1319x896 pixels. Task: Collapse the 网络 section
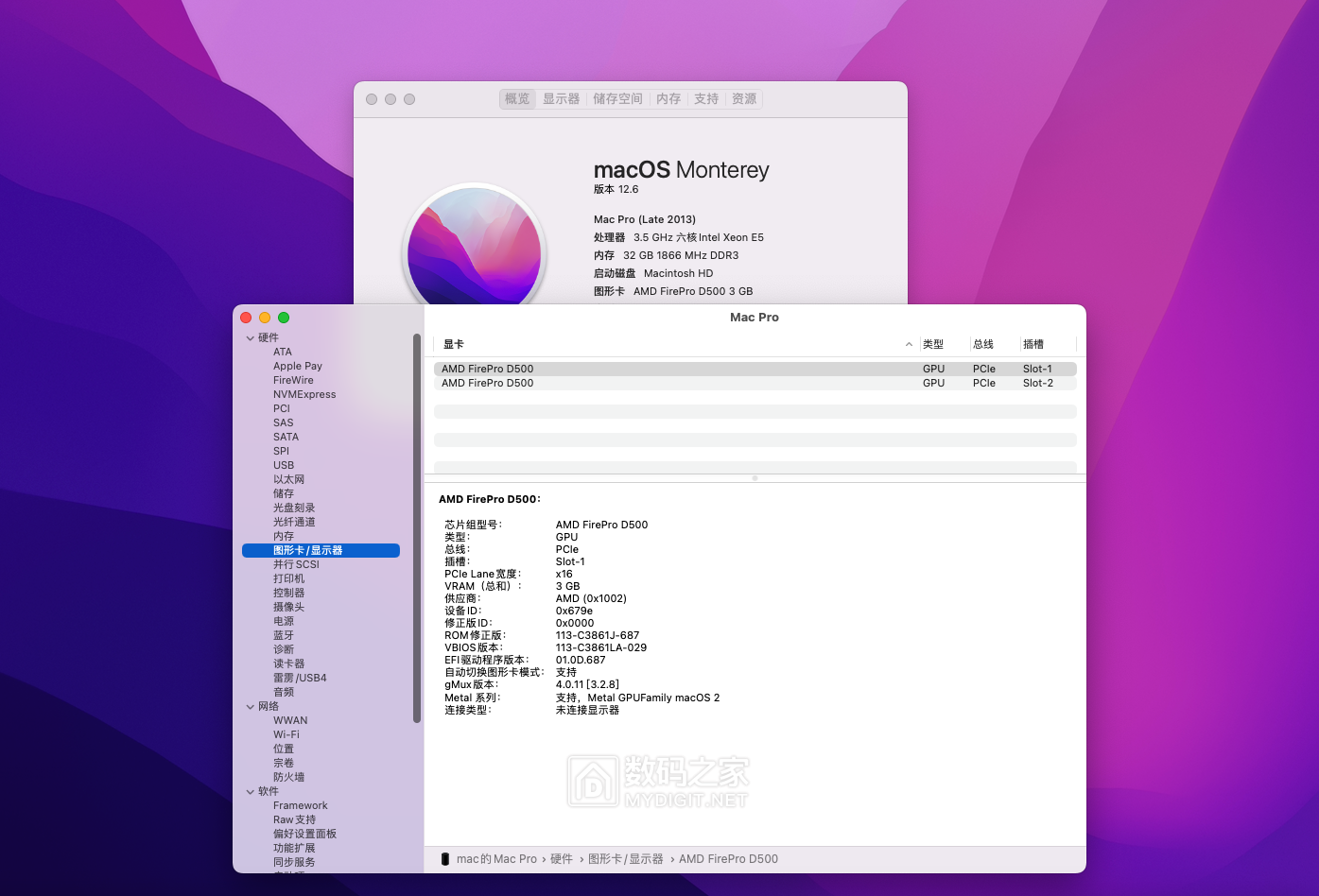250,706
